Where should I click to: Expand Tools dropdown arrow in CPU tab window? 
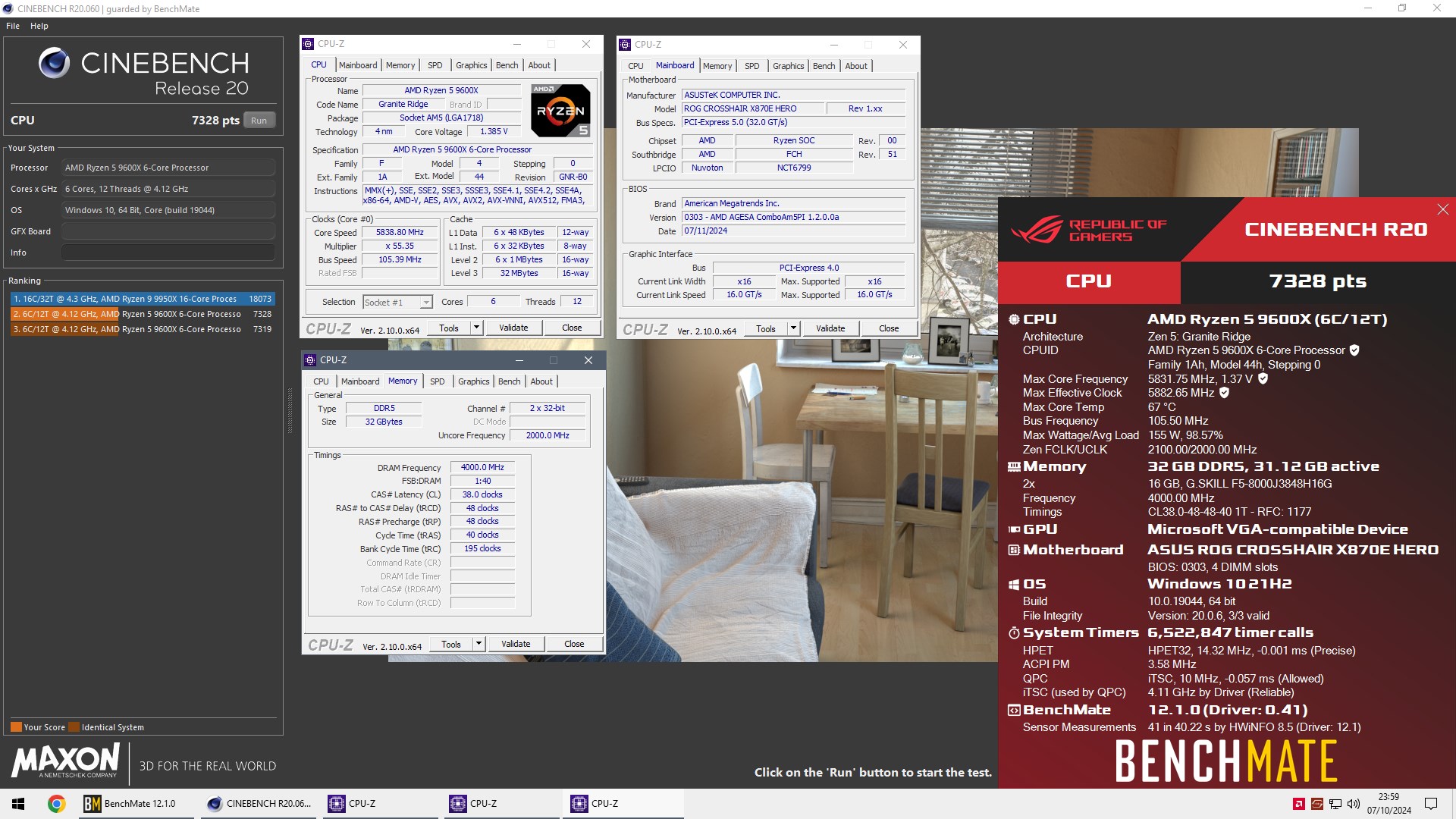(x=476, y=328)
